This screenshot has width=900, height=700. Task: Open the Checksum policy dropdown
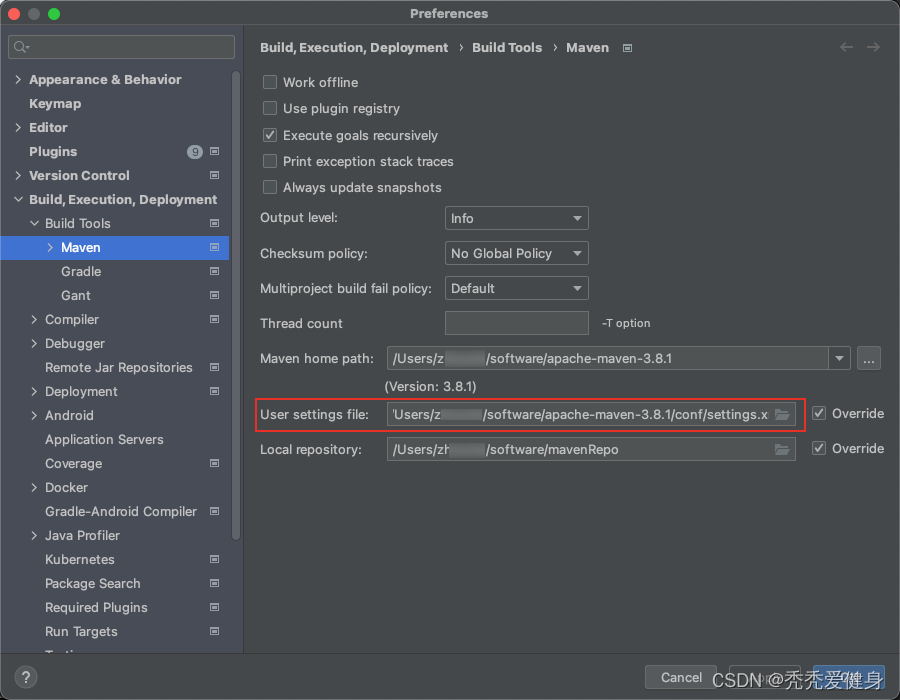click(517, 253)
